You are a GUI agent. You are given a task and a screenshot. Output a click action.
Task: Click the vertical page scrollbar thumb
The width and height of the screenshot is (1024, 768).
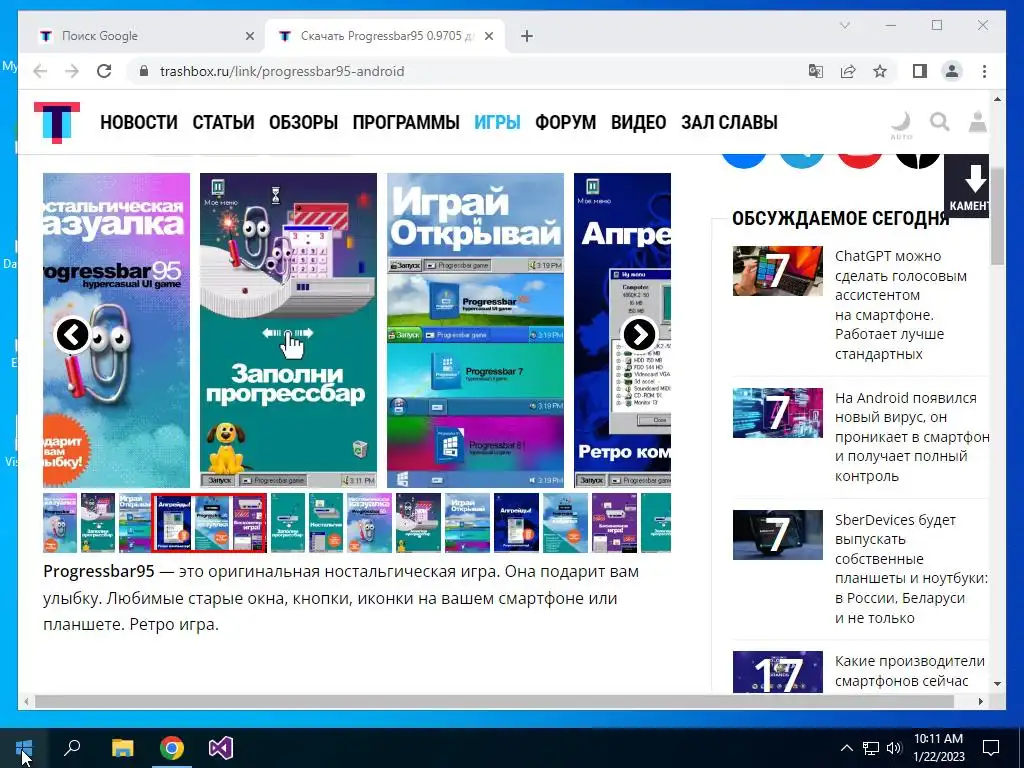pyautogui.click(x=997, y=216)
